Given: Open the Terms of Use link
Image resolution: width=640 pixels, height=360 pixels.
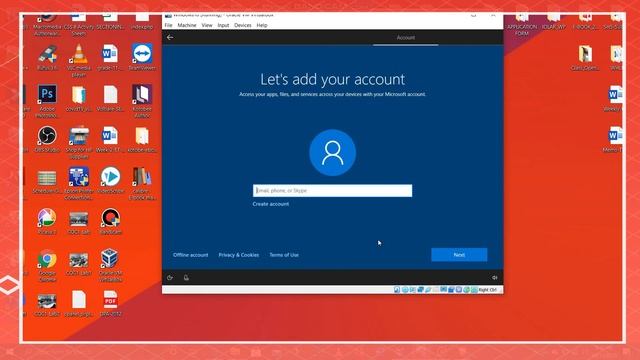Looking at the screenshot, I should click(284, 255).
